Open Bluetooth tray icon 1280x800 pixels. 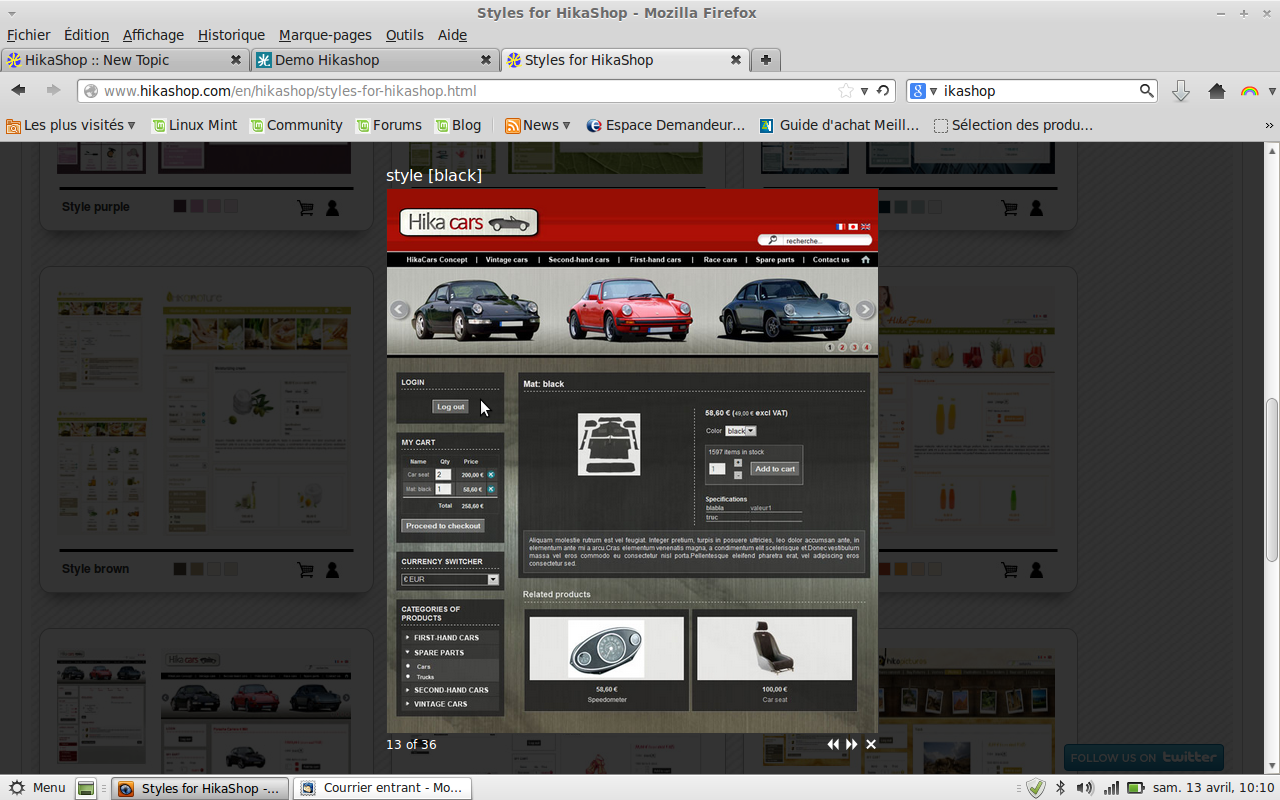pos(1061,788)
